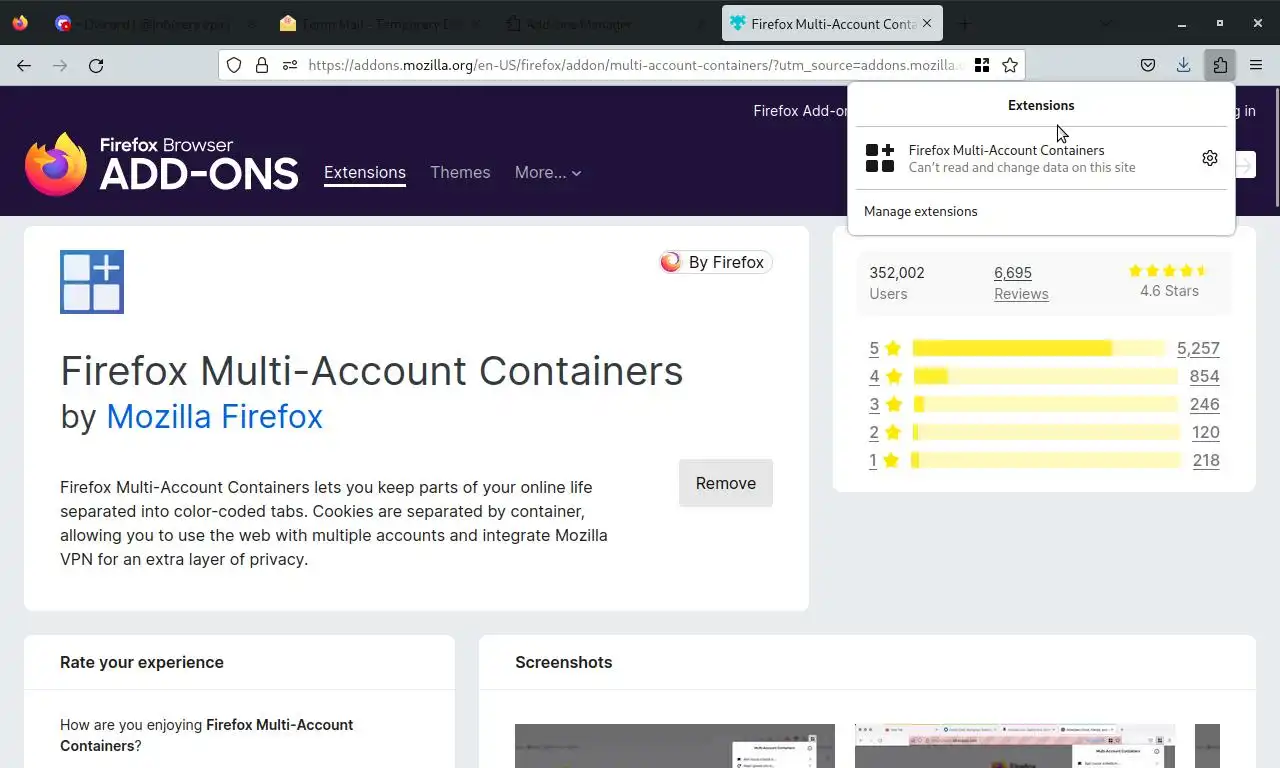This screenshot has height=768, width=1280.
Task: Click the containers icon in the Extensions panel
Action: [880, 158]
